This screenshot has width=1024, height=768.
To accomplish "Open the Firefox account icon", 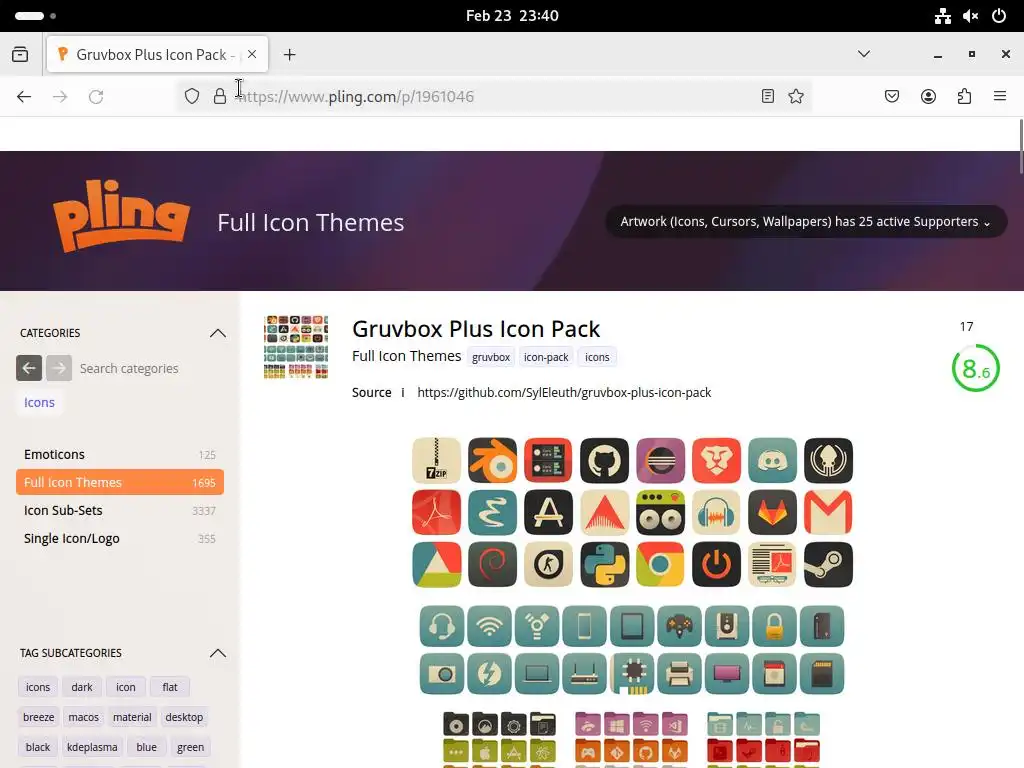I will pos(928,97).
